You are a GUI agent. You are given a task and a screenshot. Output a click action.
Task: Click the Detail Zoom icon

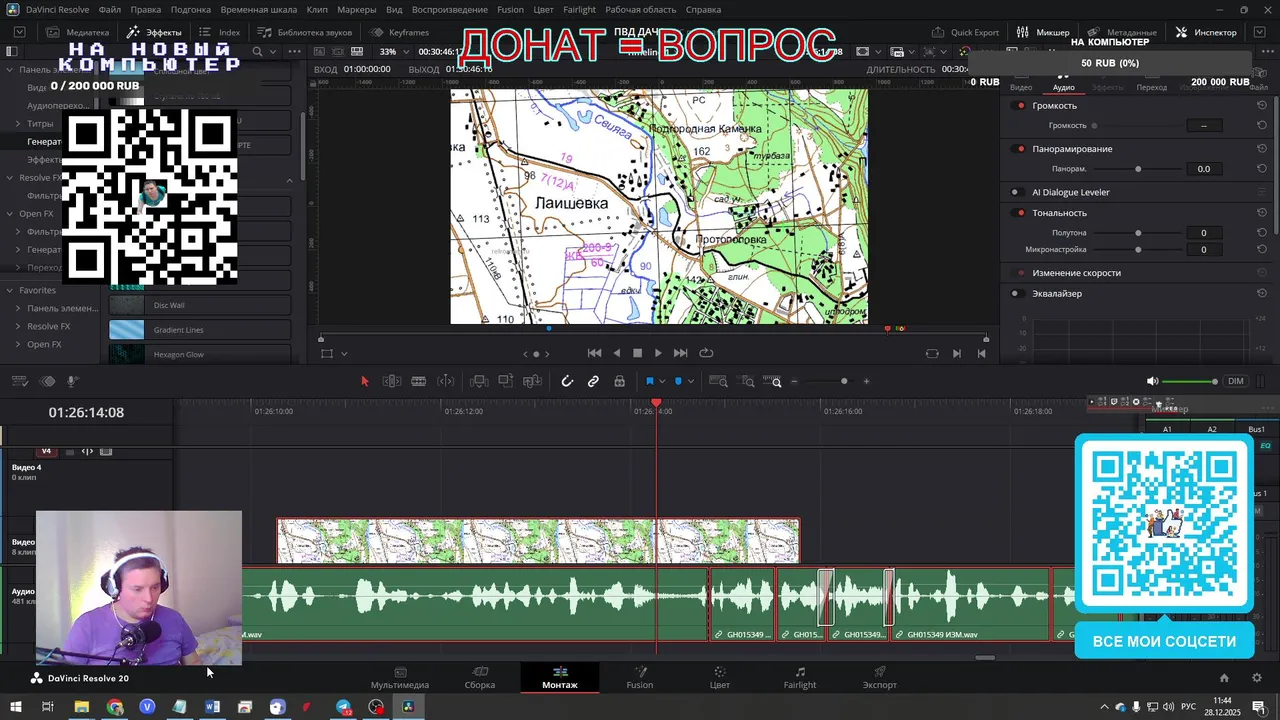(x=747, y=381)
